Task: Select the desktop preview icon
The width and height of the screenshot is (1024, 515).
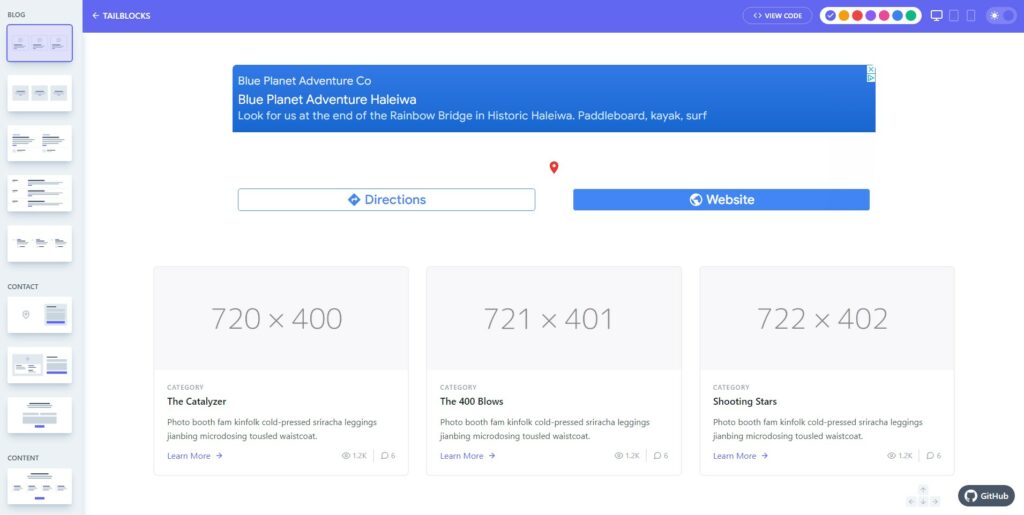Action: tap(936, 16)
